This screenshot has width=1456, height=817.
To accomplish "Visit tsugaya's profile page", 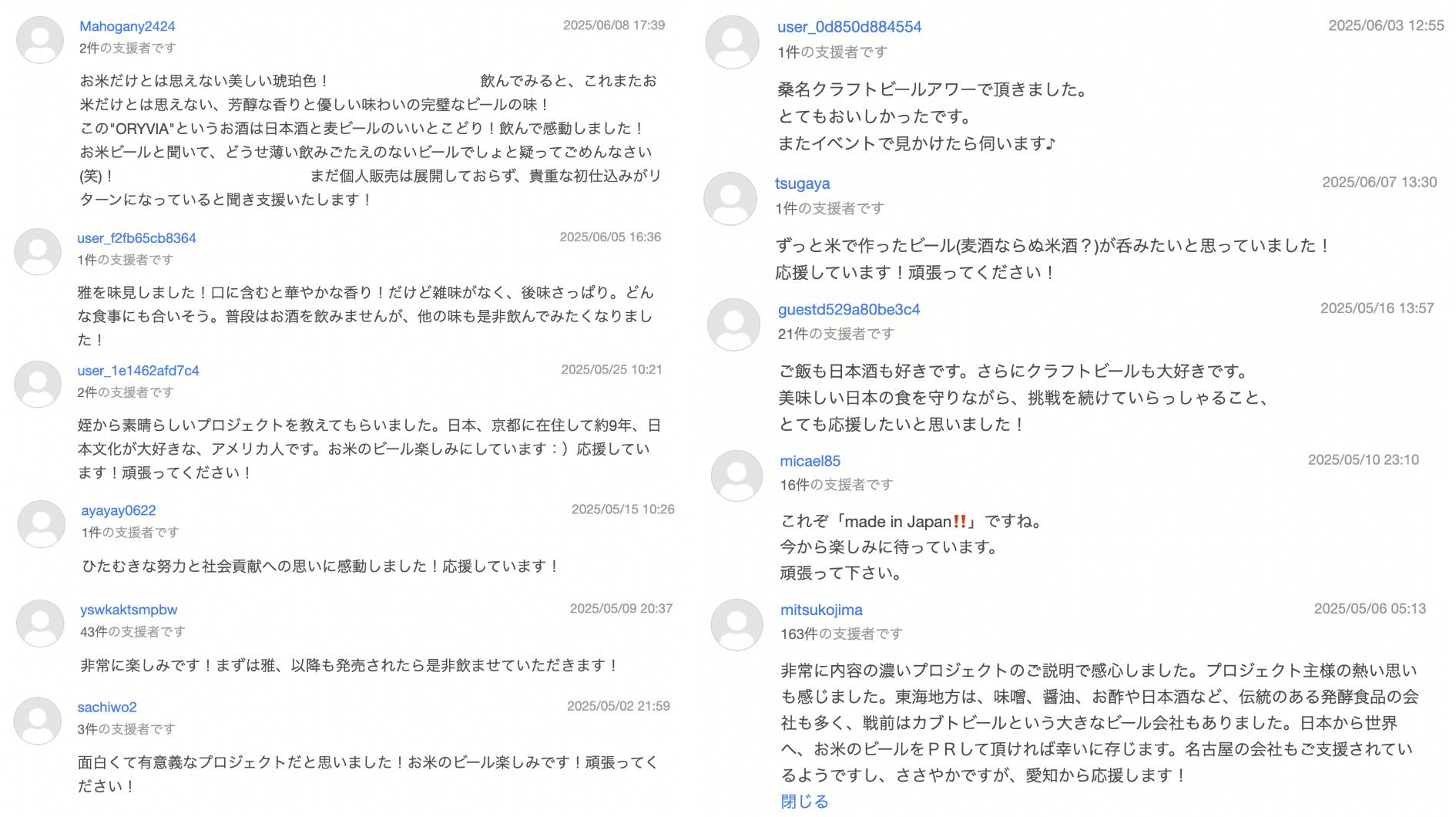I will coord(802,183).
